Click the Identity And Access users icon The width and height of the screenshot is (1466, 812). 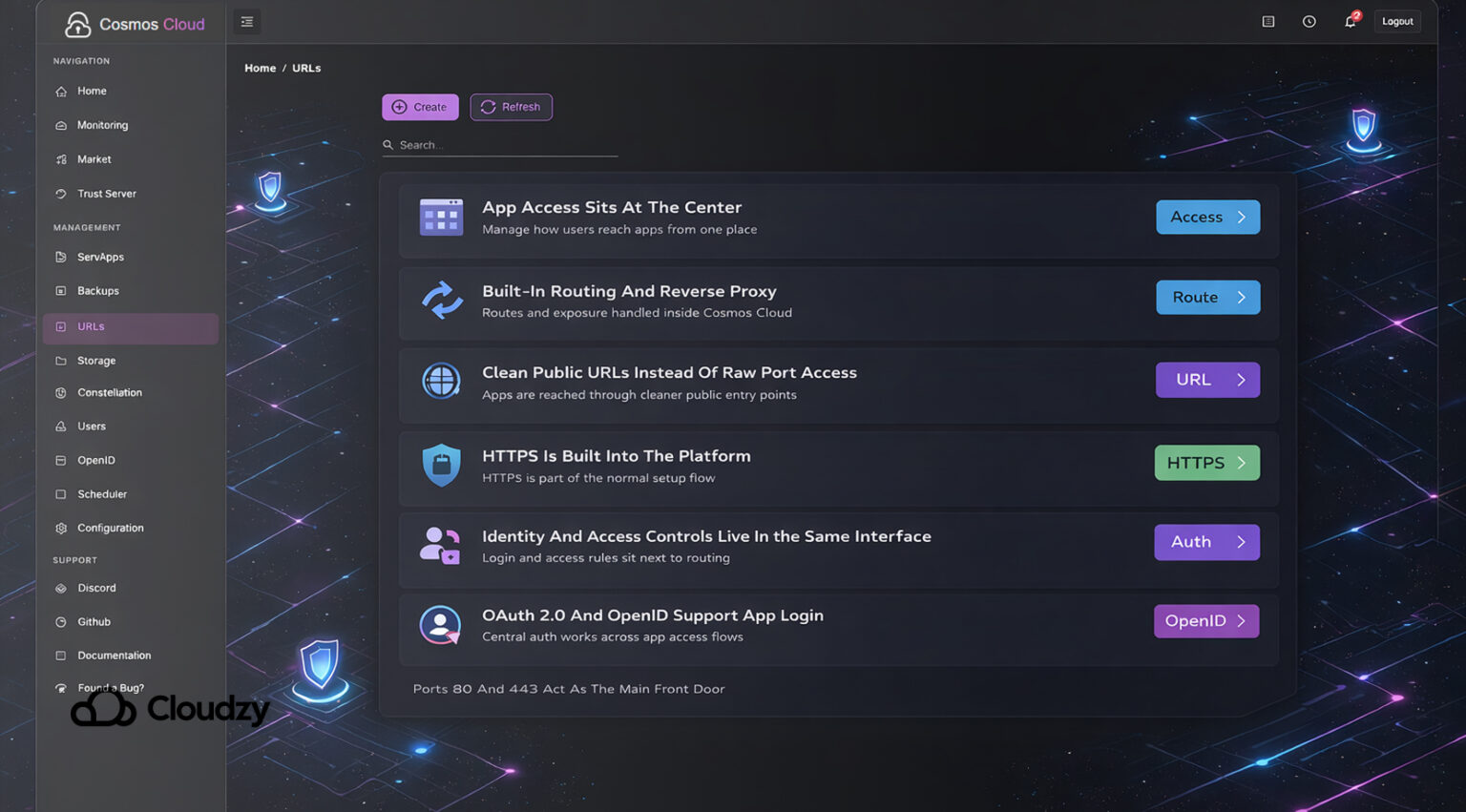point(440,546)
